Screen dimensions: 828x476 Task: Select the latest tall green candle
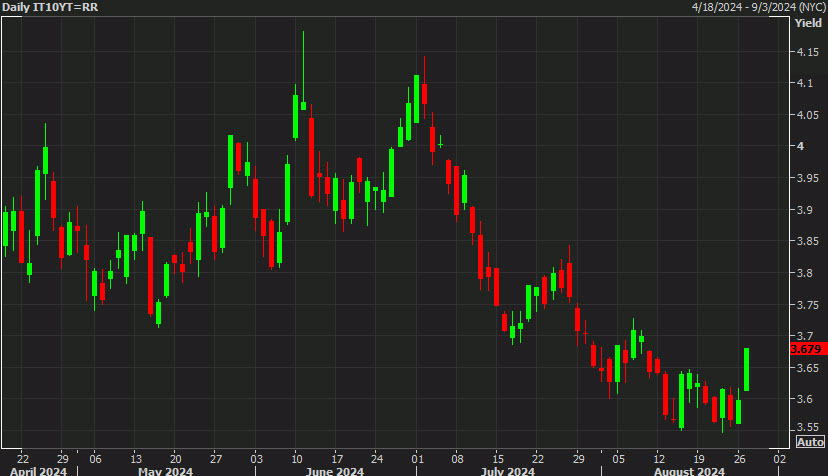click(x=746, y=369)
